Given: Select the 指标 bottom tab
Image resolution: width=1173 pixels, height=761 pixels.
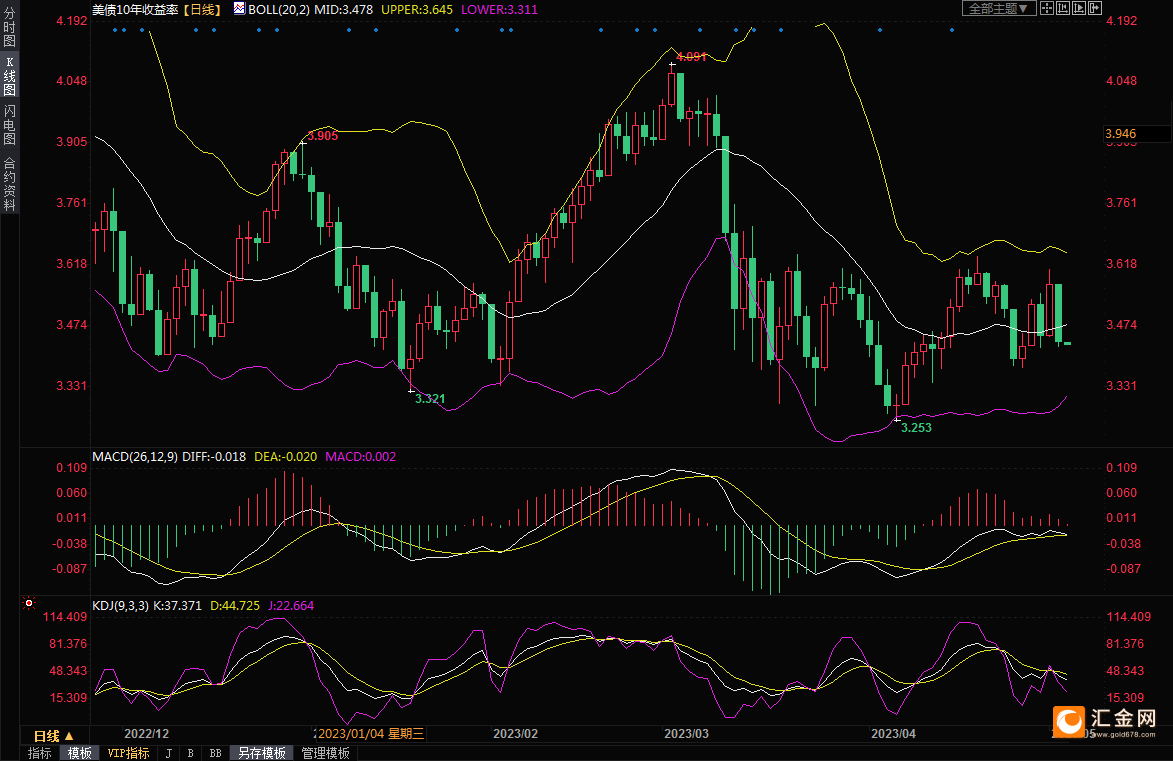Looking at the screenshot, I should [39, 753].
